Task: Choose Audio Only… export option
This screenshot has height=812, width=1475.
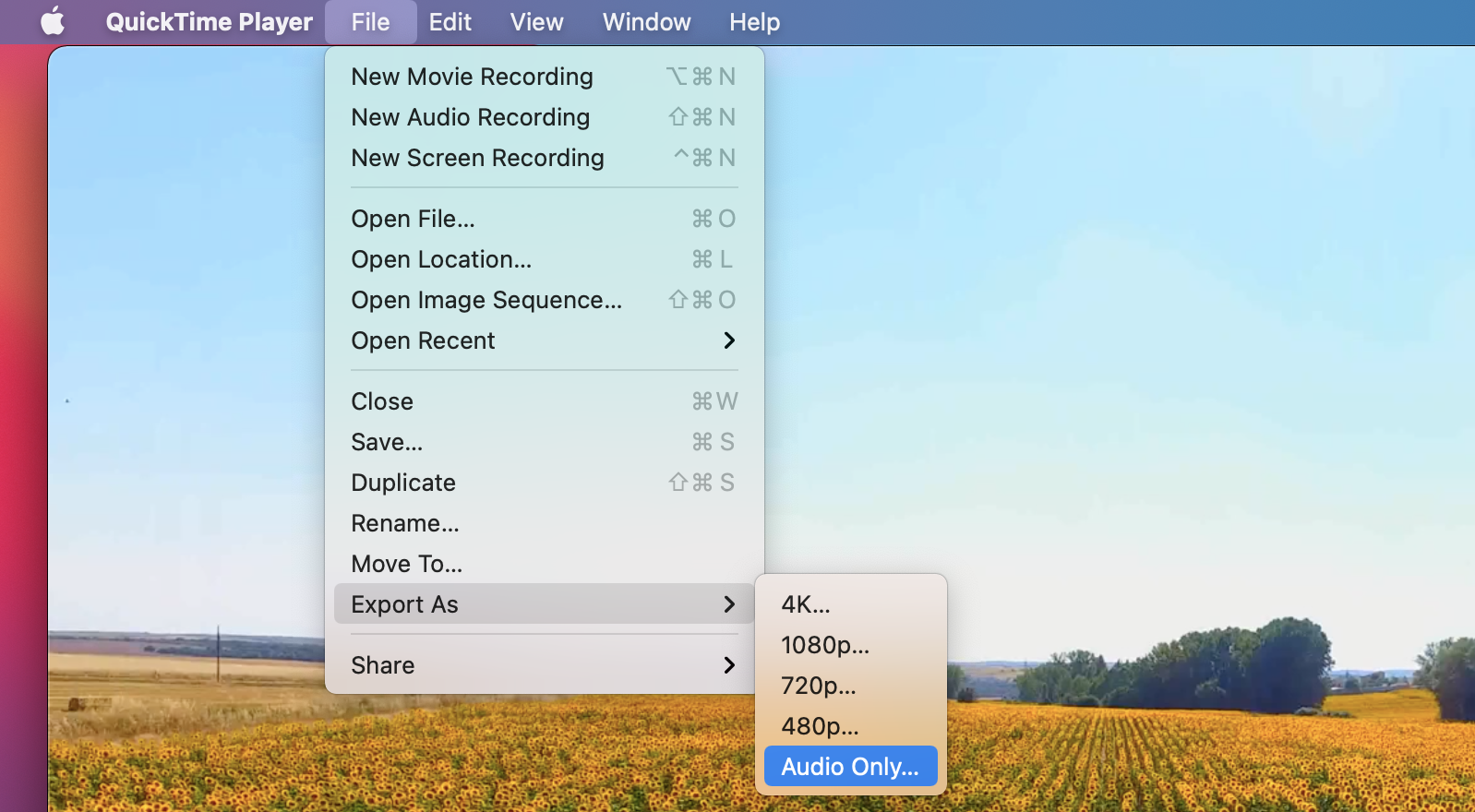Action: [x=851, y=767]
